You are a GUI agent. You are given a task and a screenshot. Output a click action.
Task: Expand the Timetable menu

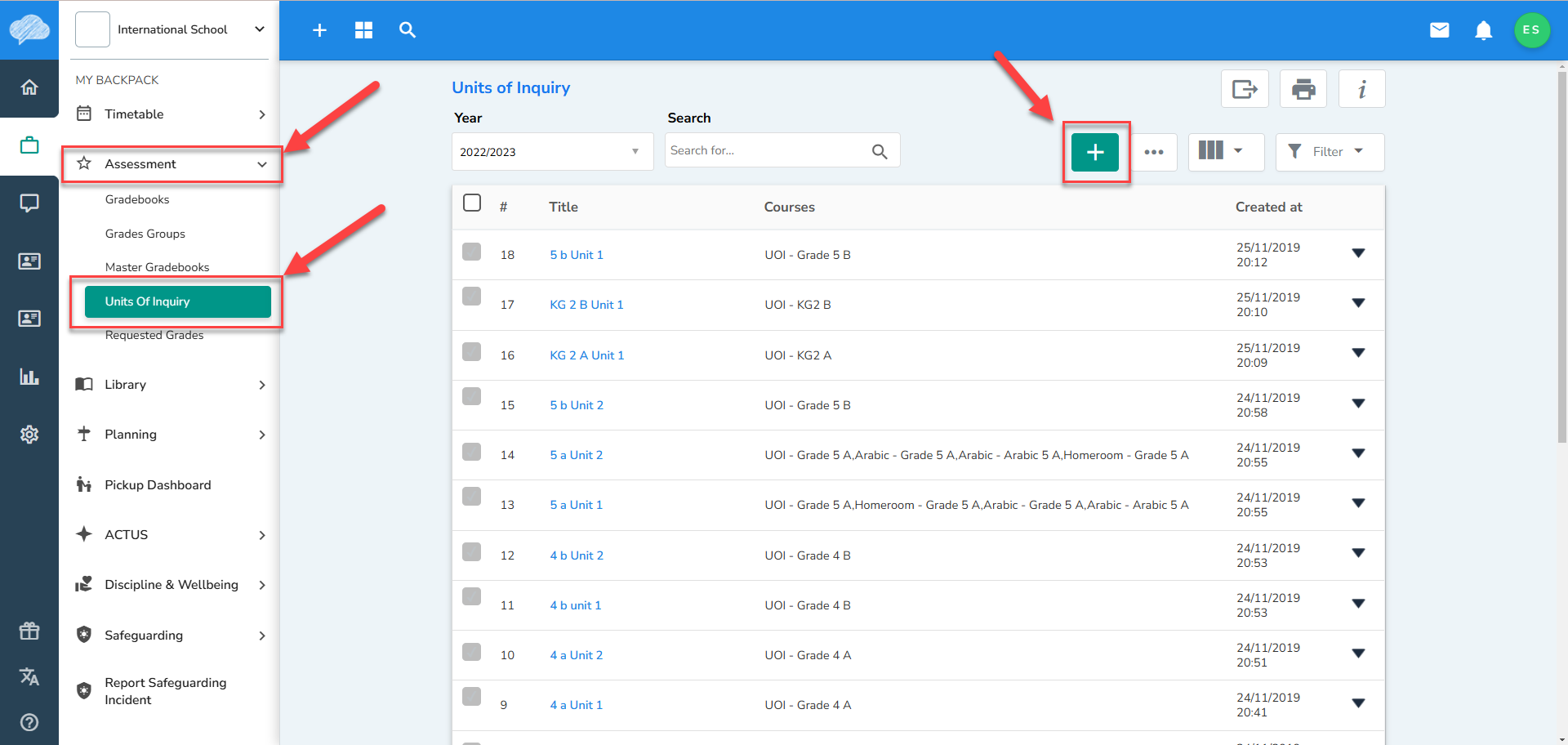pos(171,114)
